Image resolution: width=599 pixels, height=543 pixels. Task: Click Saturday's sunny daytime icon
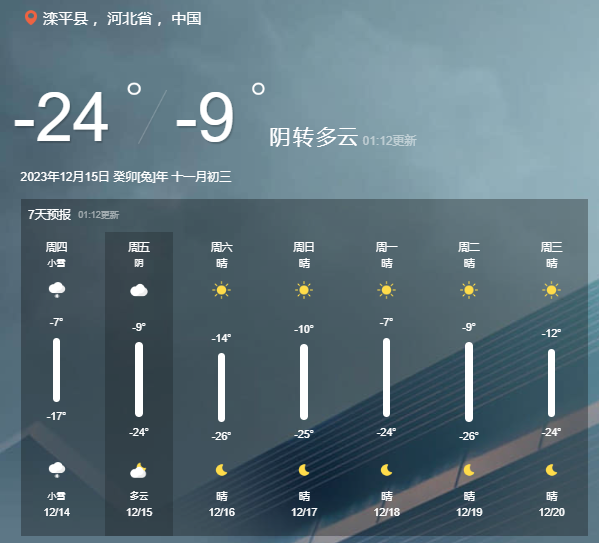tap(222, 290)
